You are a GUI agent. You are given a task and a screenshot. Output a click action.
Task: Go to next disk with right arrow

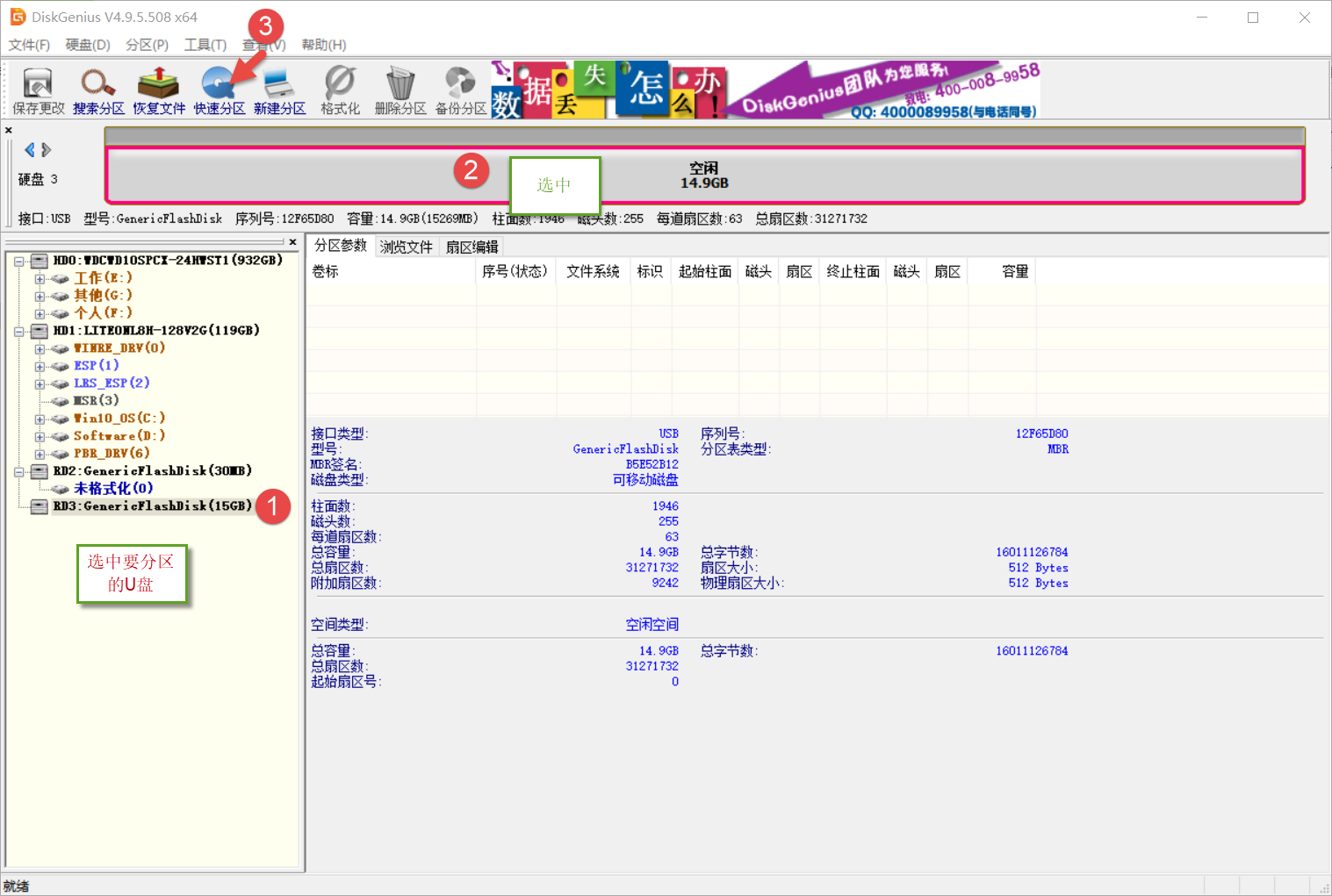[47, 150]
